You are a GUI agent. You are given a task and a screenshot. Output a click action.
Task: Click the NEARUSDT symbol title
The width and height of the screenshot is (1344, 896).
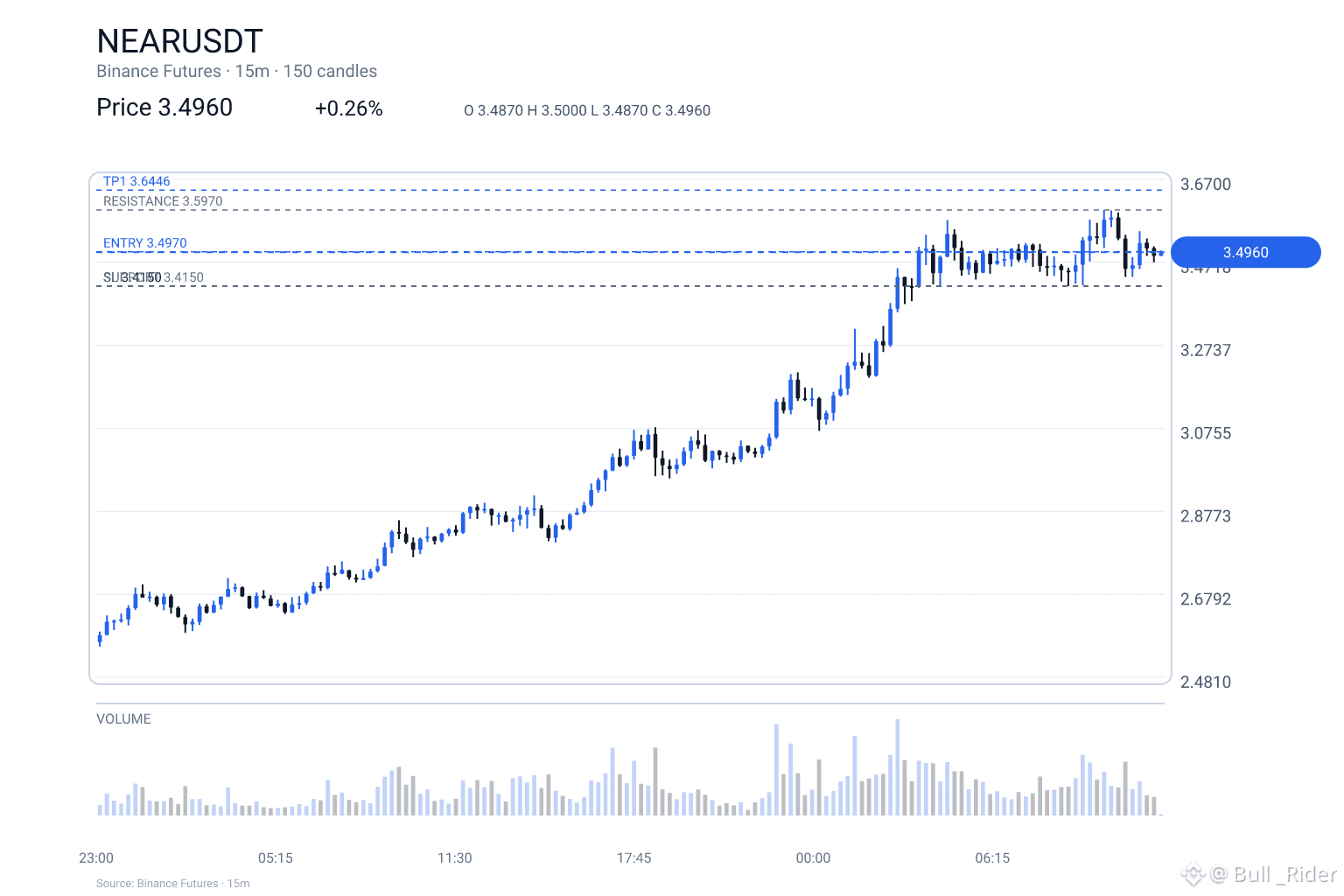tap(179, 41)
